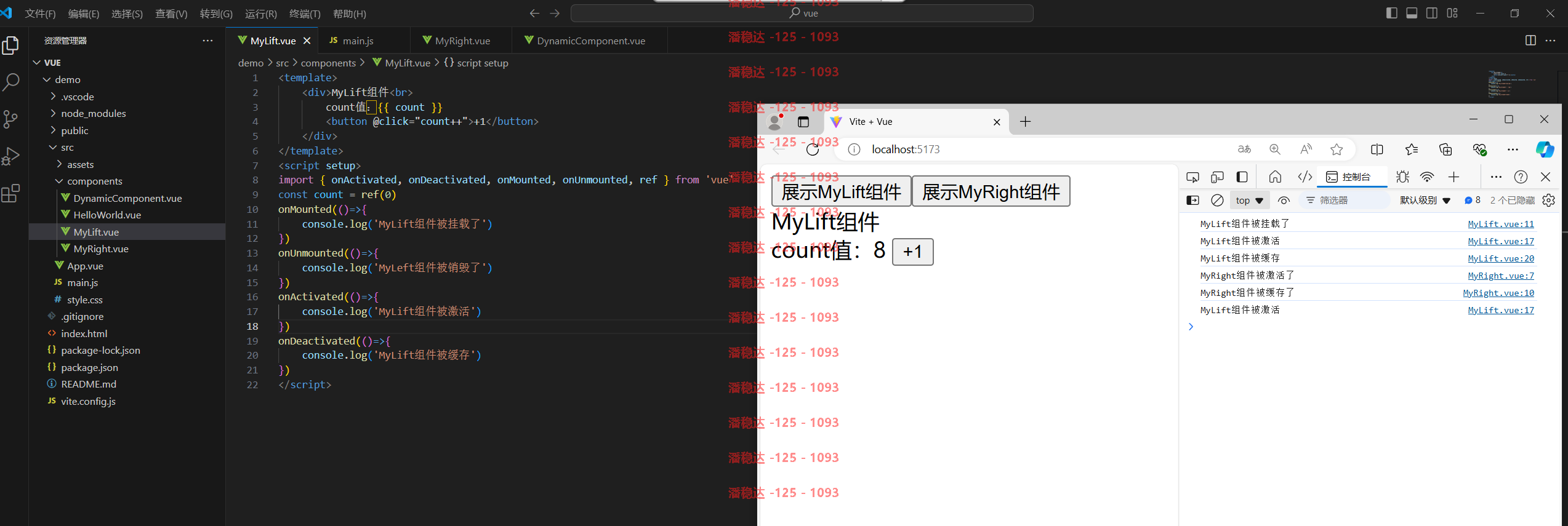
Task: Activate DevTools inspect element tool
Action: 1192,177
